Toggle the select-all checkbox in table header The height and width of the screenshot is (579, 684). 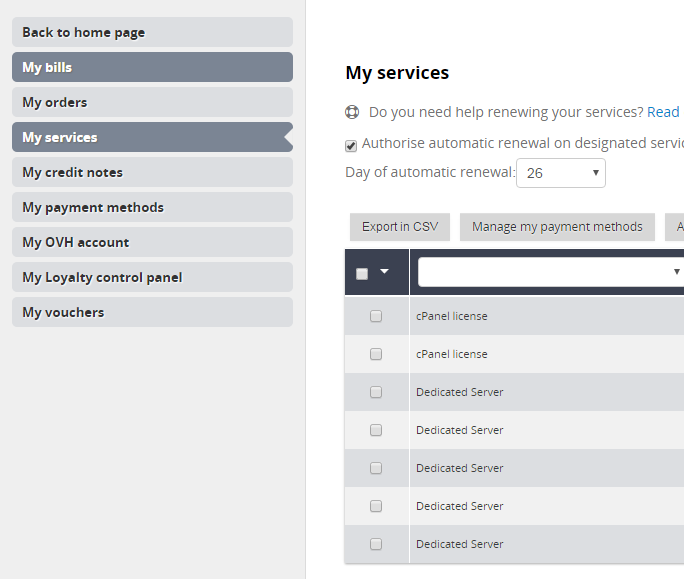[x=362, y=274]
